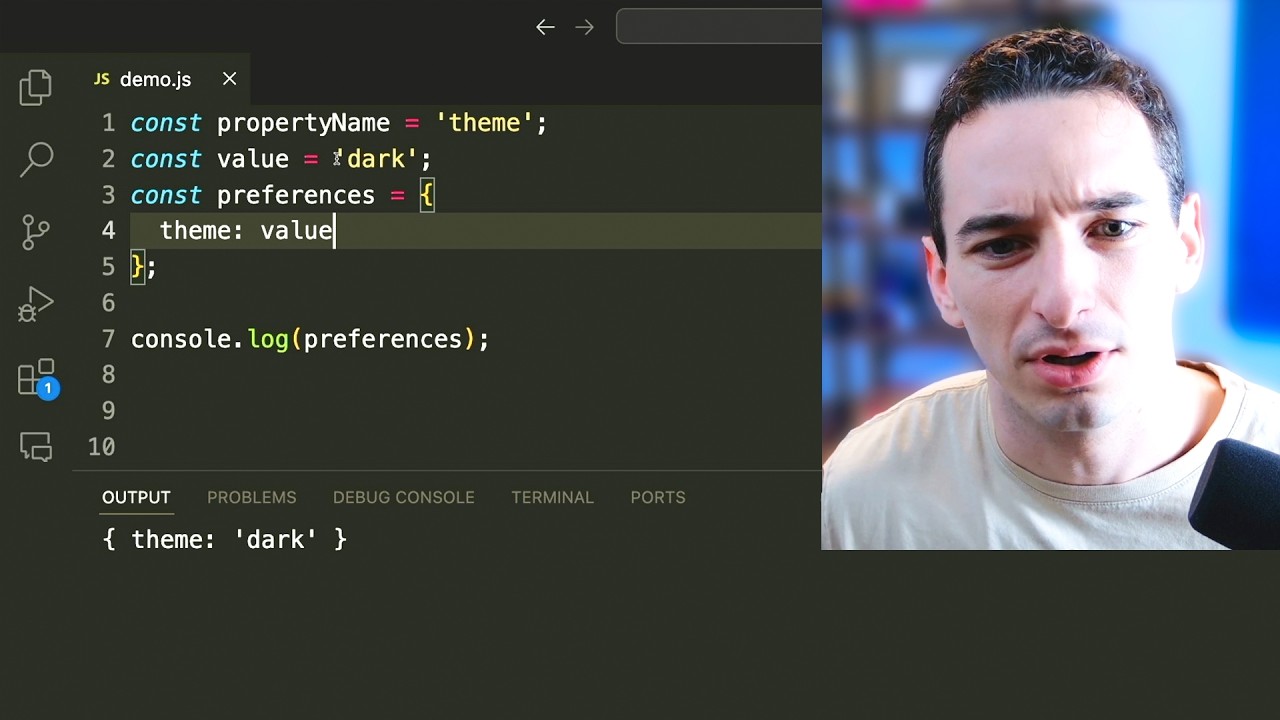Open the Remote Explorer view
The image size is (1280, 720).
point(36,447)
